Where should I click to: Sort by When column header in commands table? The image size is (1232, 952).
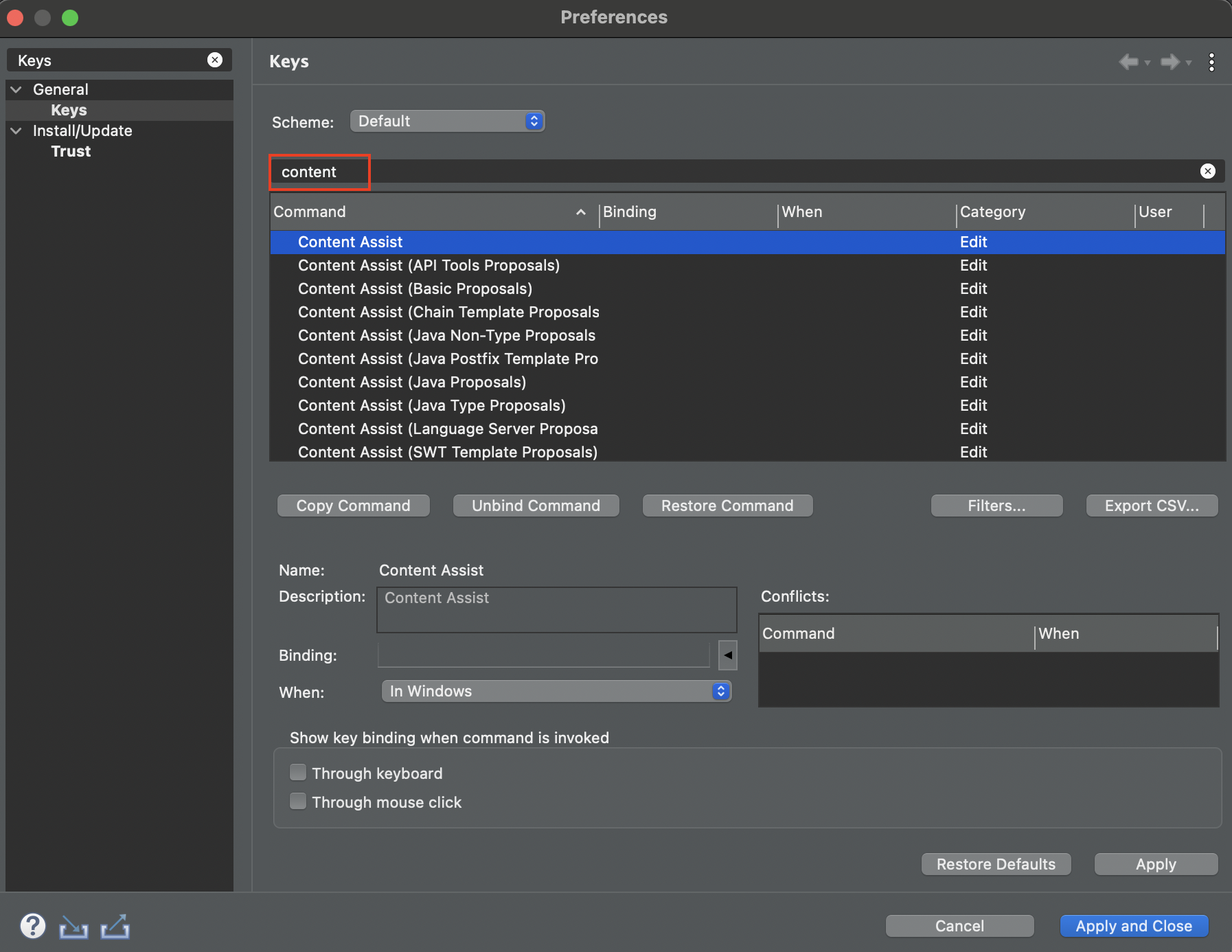867,212
